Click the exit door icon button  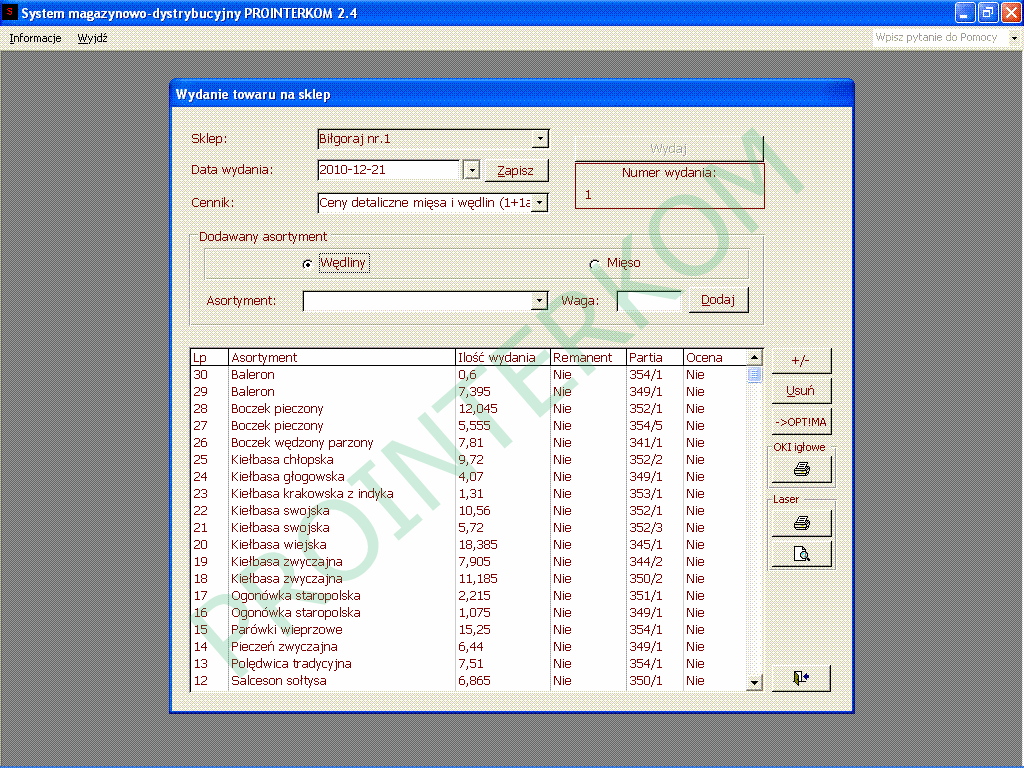click(801, 678)
